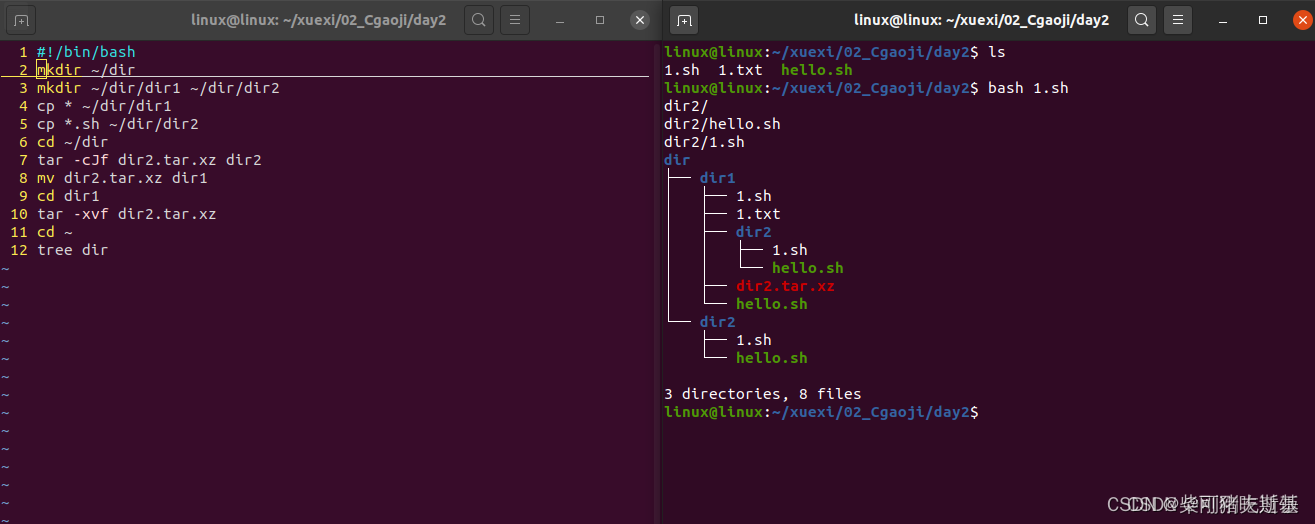
Task: Click '3 directories, 8 files' summary line
Action: pos(762,394)
